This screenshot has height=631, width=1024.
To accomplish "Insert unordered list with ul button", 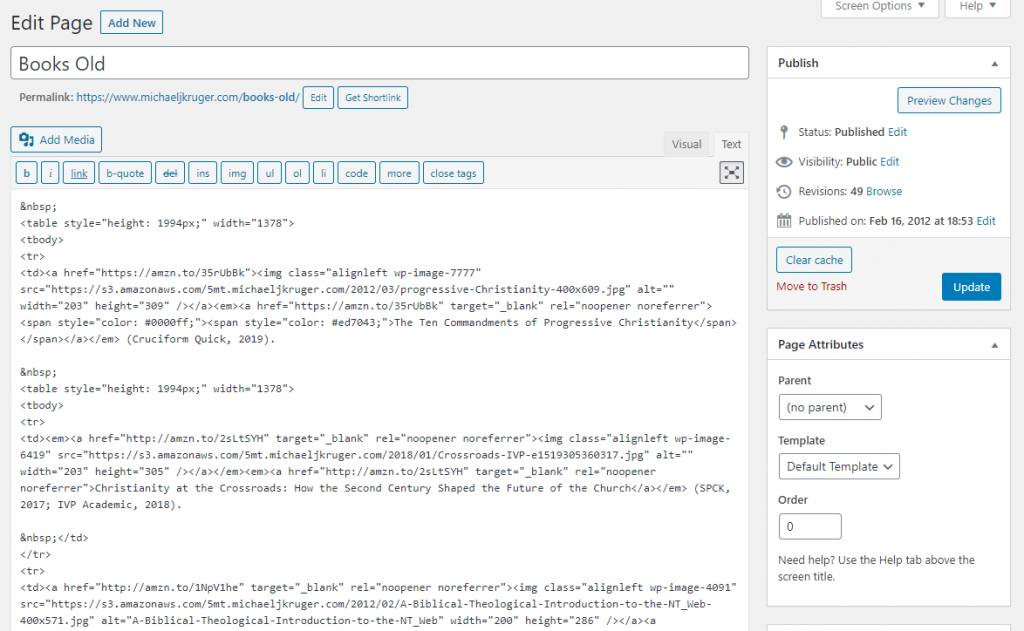I will coord(270,173).
